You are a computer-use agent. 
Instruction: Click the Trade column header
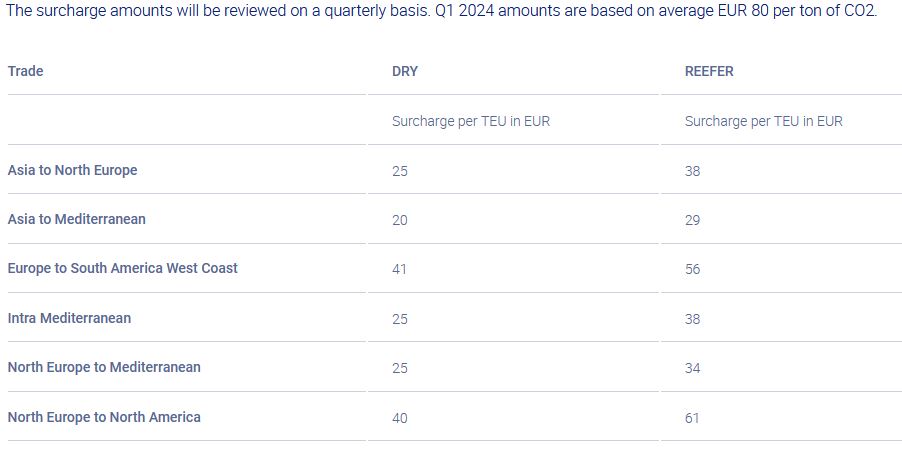pyautogui.click(x=25, y=71)
